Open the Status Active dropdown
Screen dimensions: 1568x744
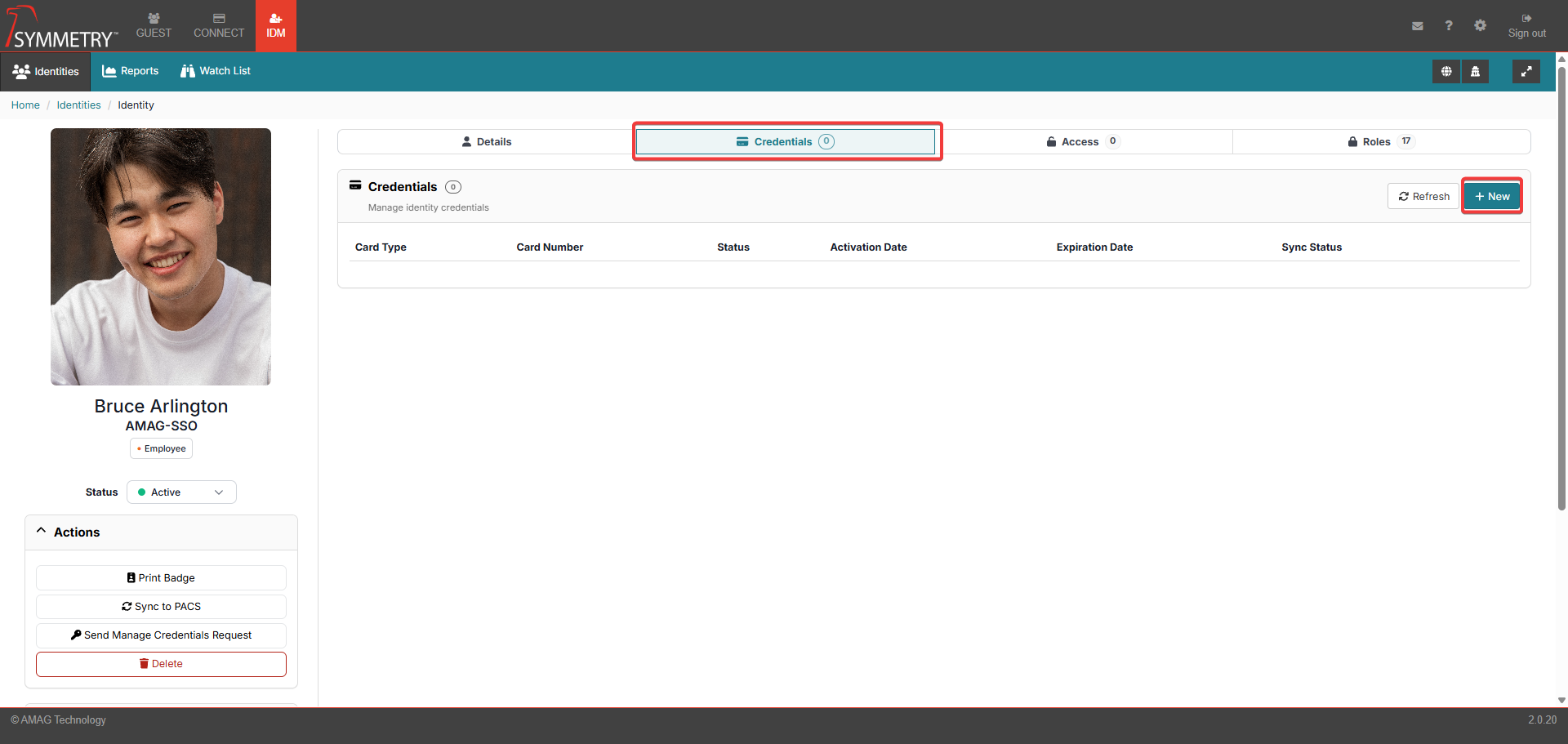181,492
